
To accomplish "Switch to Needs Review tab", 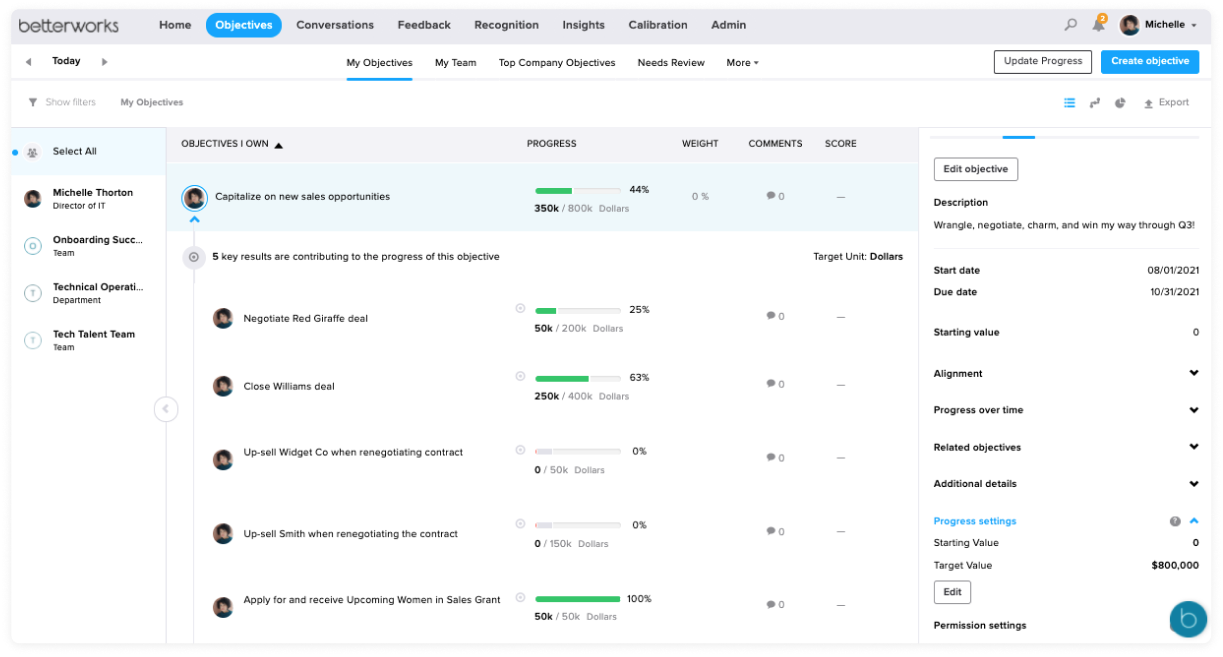I will pyautogui.click(x=671, y=63).
